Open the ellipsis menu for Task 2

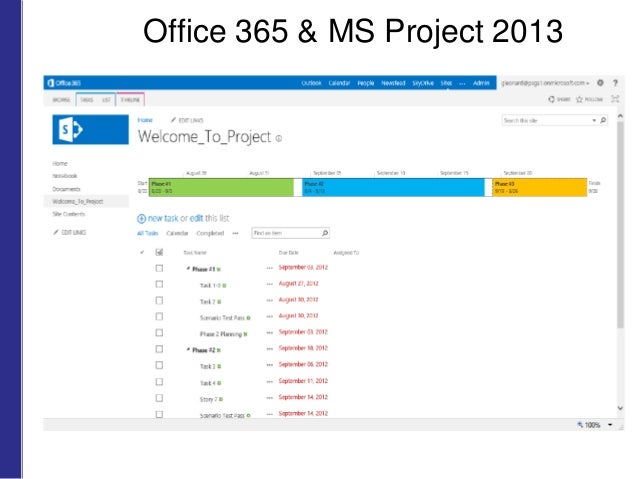(269, 300)
